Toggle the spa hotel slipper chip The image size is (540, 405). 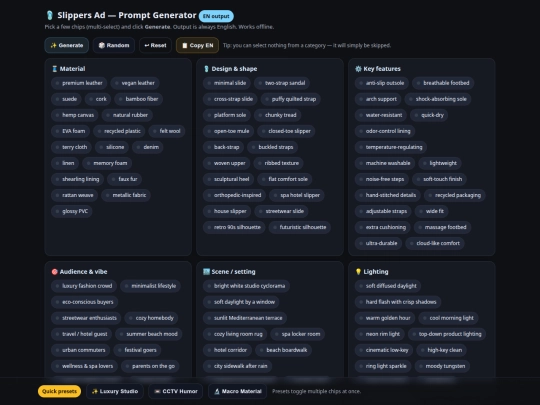point(297,195)
